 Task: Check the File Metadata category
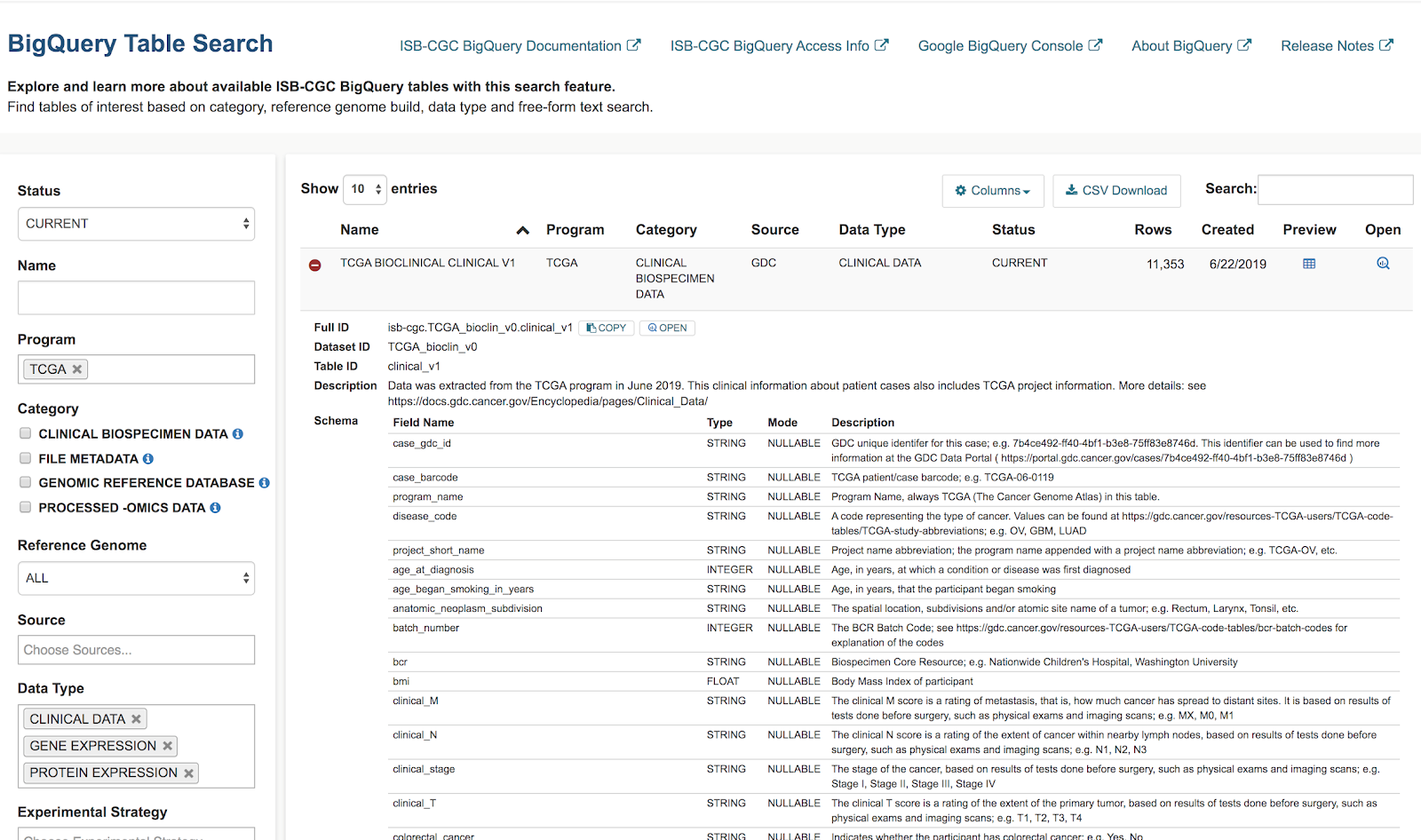point(25,458)
